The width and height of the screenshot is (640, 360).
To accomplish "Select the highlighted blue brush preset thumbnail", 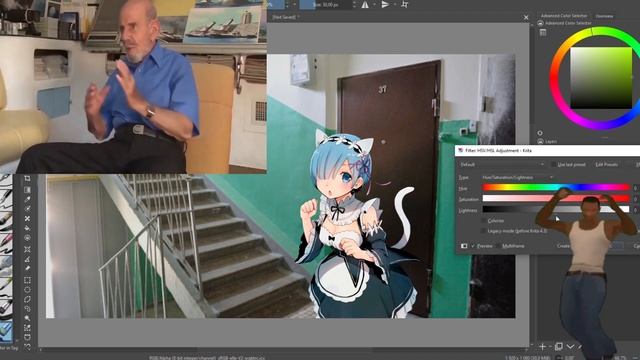I will [6, 331].
